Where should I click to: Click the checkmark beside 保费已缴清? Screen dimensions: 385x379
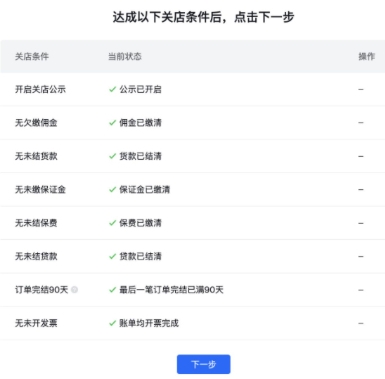pyautogui.click(x=112, y=223)
